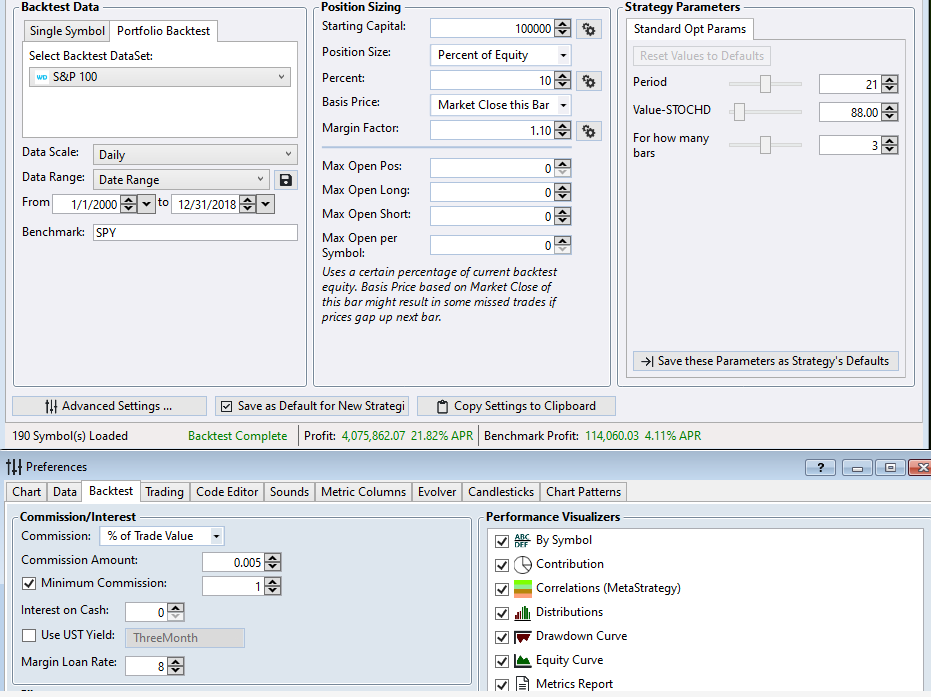Click the Distributions bar chart icon
The width and height of the screenshot is (931, 697).
pyautogui.click(x=522, y=612)
